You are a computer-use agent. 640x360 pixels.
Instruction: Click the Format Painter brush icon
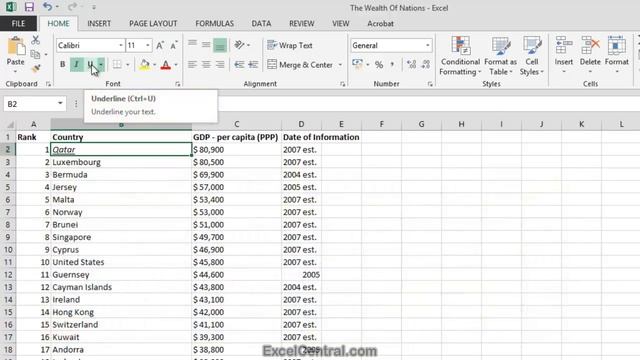(36, 68)
